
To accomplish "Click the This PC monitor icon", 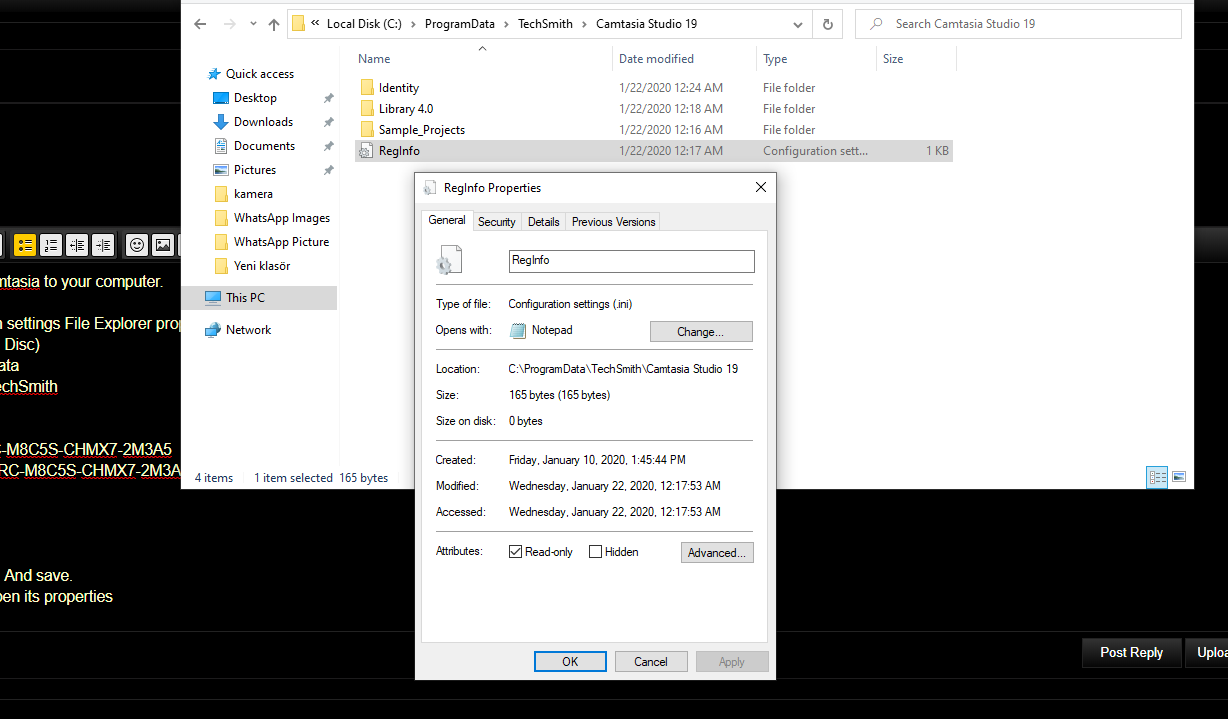I will click(212, 298).
